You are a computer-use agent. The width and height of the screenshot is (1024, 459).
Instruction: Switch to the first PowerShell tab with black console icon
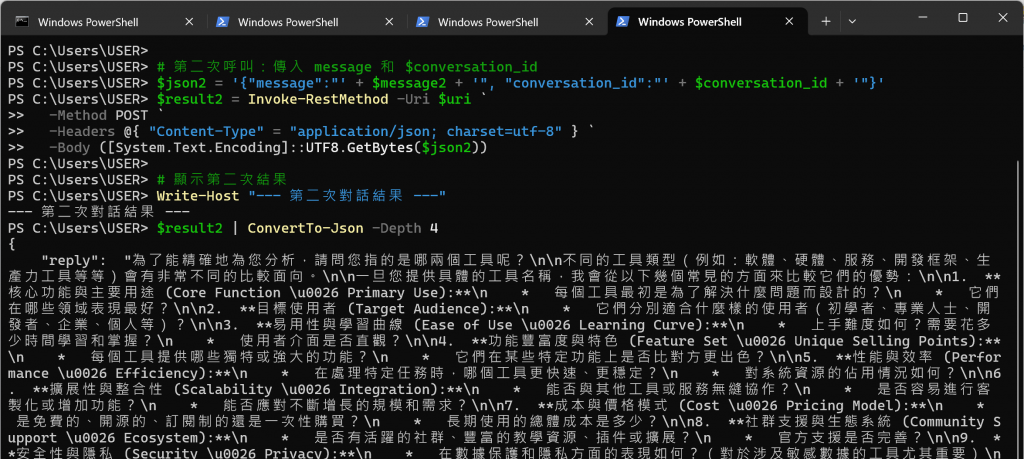tap(104, 22)
